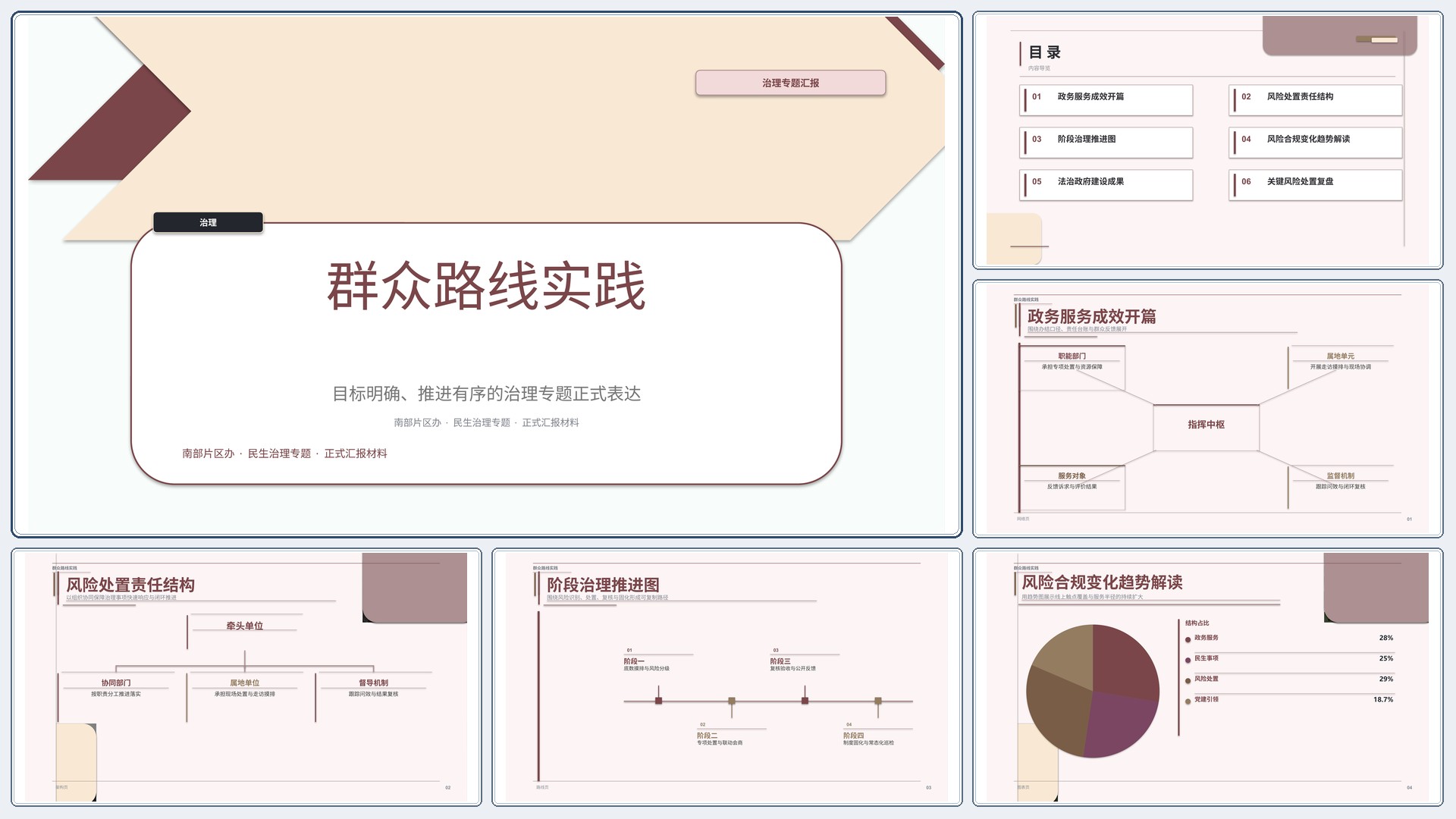Click timeline marker for 阶段一
1456x819 pixels.
click(x=658, y=701)
